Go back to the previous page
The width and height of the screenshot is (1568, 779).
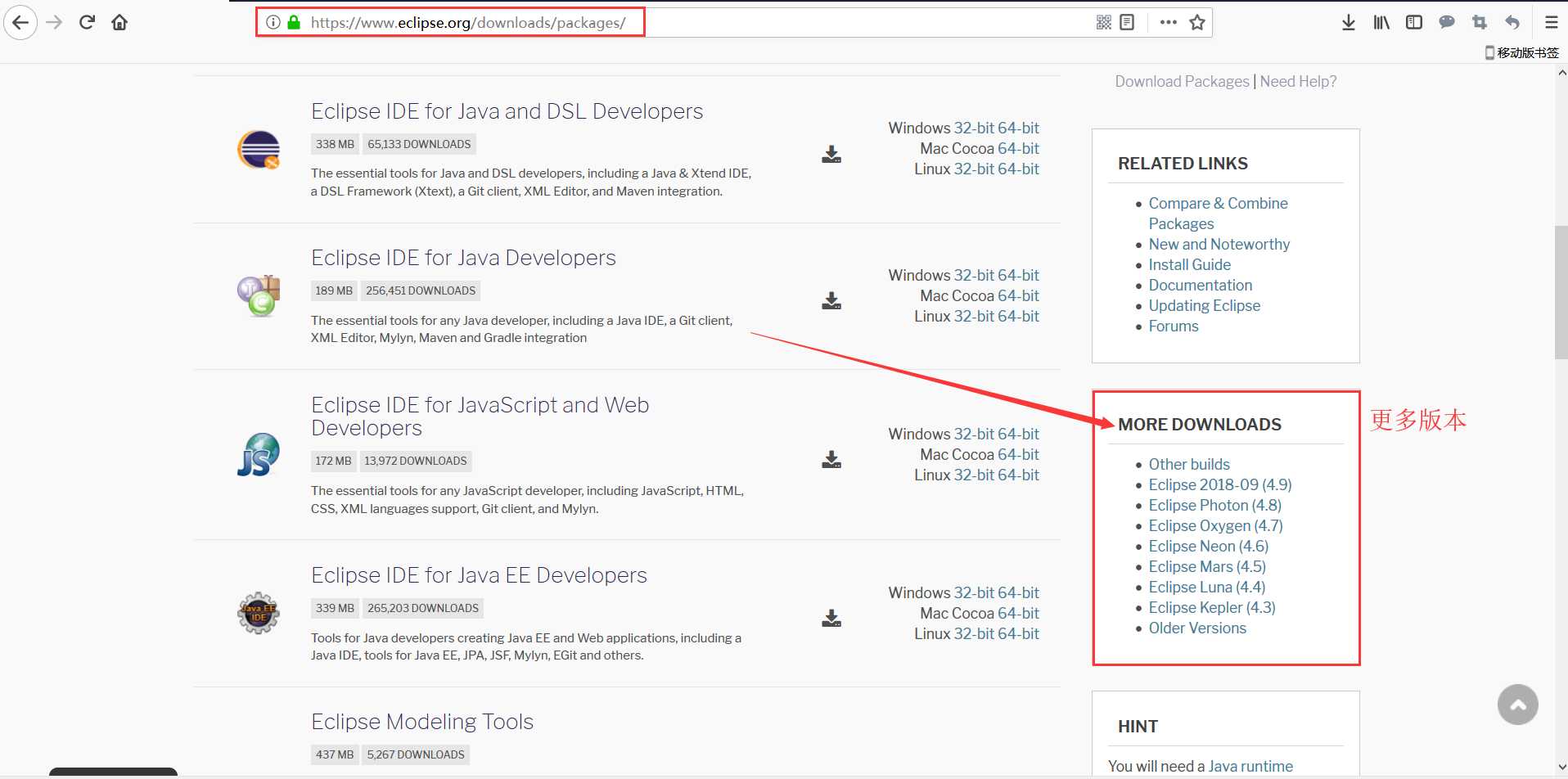20,22
